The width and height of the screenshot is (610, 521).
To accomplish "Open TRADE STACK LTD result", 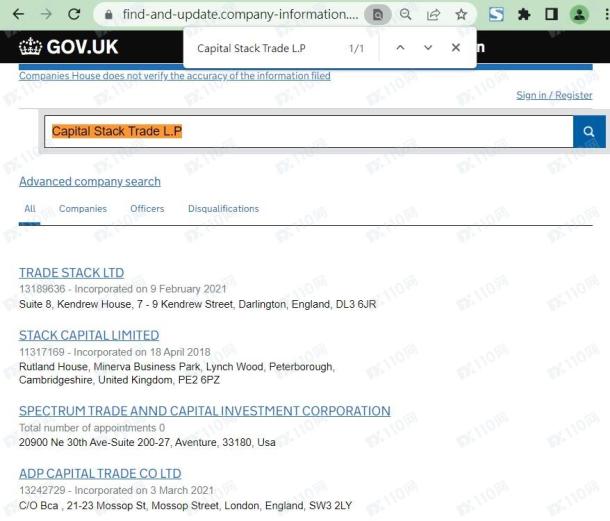I will point(72,273).
